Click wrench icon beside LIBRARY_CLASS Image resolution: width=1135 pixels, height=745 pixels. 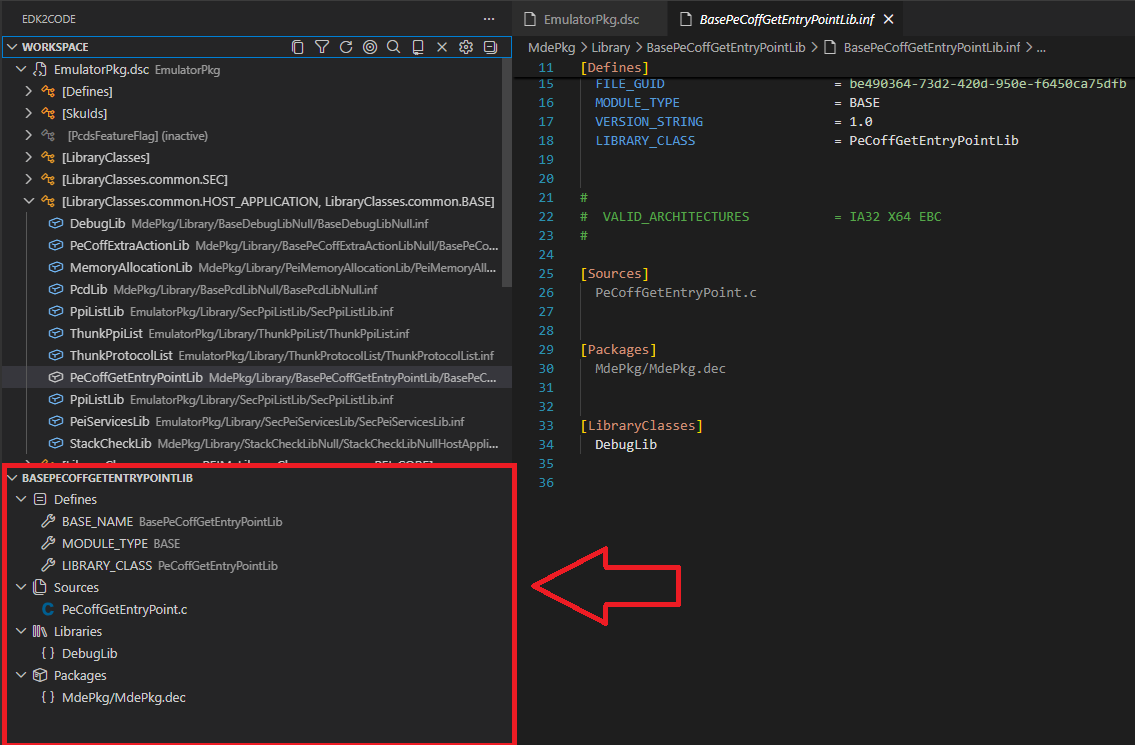pos(48,565)
